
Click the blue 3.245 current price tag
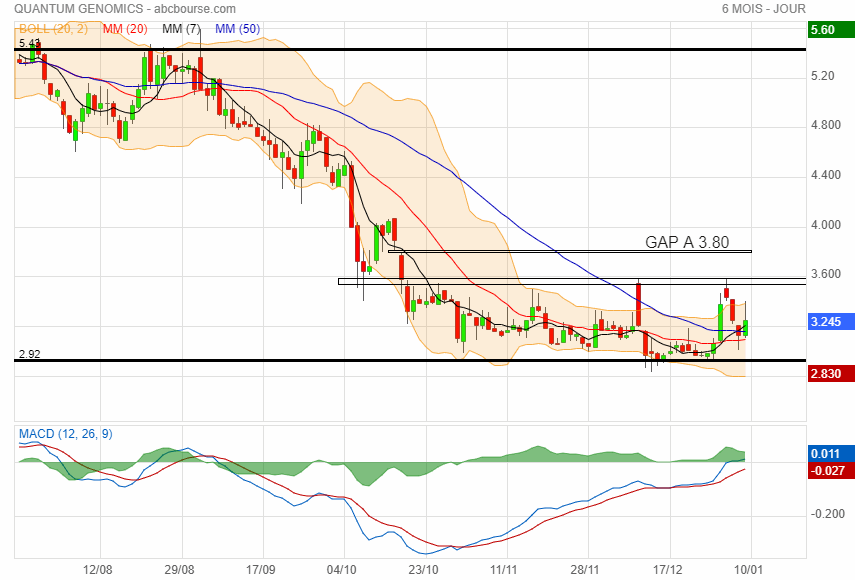coord(830,322)
